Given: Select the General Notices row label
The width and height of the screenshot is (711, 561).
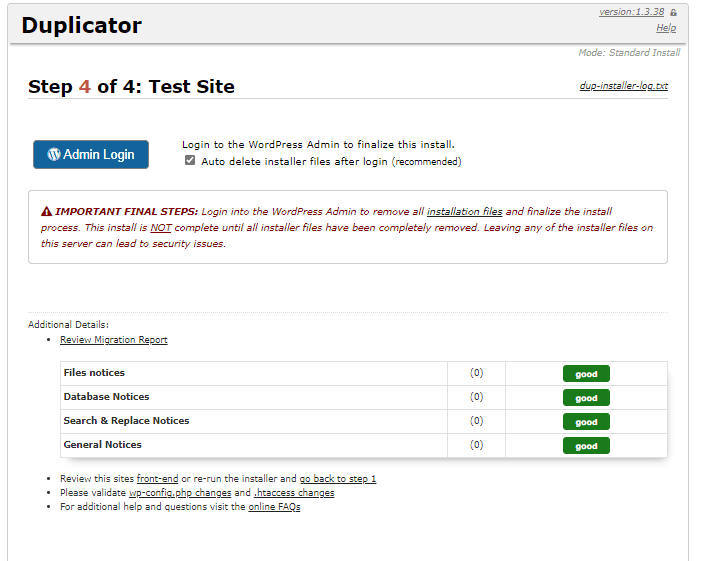Looking at the screenshot, I should coord(102,445).
